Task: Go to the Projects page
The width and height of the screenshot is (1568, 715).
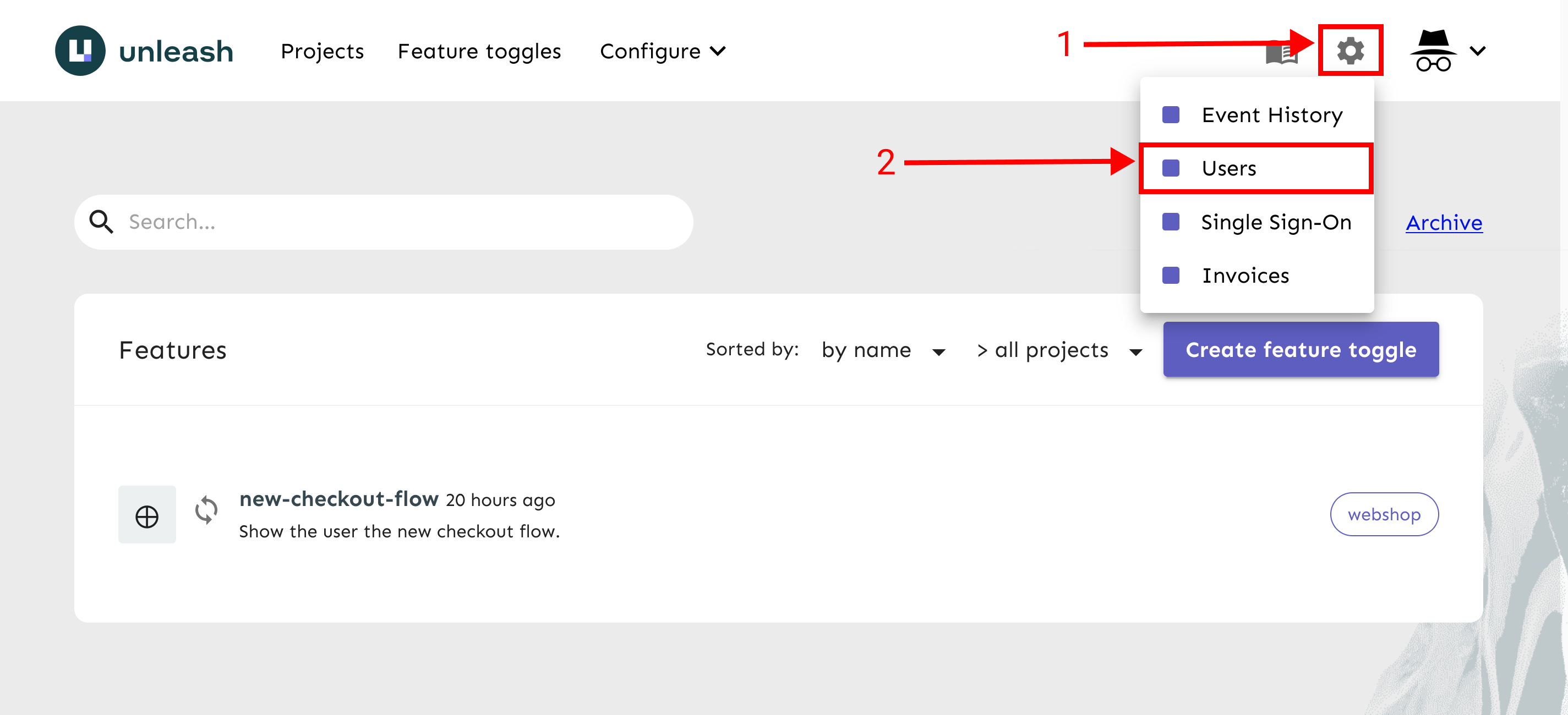Action: click(x=322, y=51)
